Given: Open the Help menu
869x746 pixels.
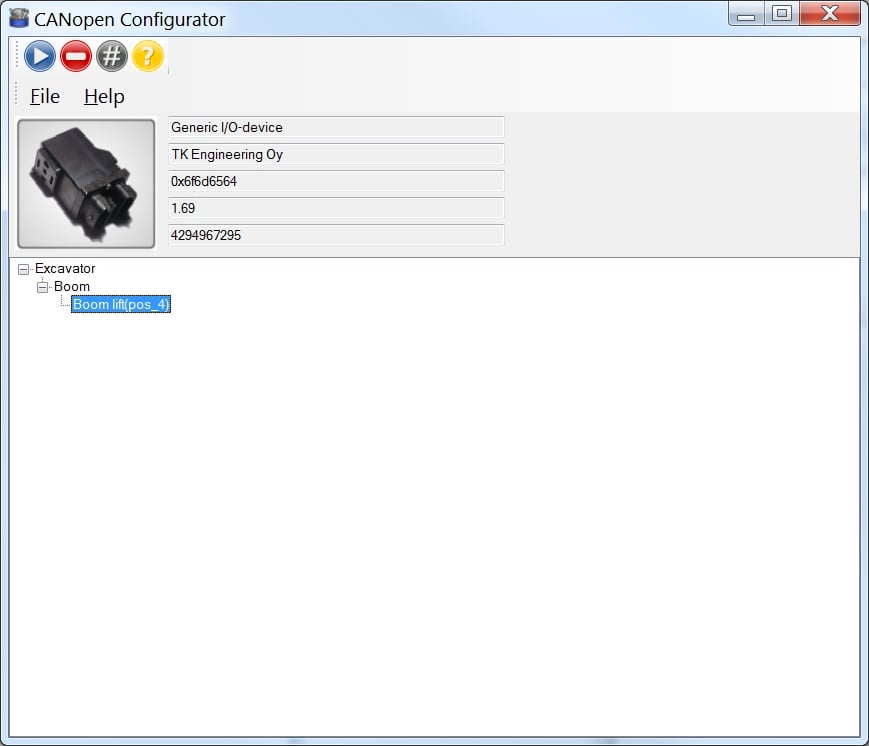Looking at the screenshot, I should point(103,96).
